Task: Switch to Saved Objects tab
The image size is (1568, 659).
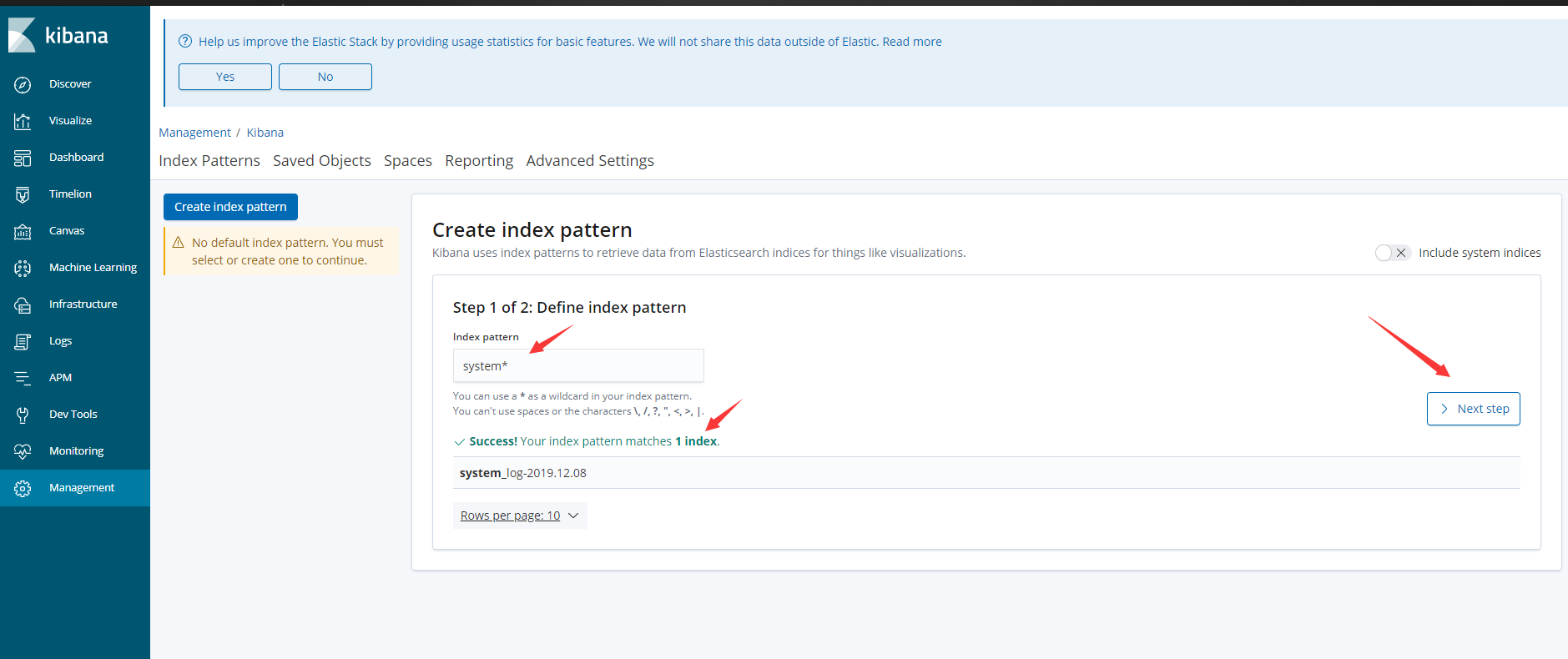Action: pyautogui.click(x=322, y=161)
